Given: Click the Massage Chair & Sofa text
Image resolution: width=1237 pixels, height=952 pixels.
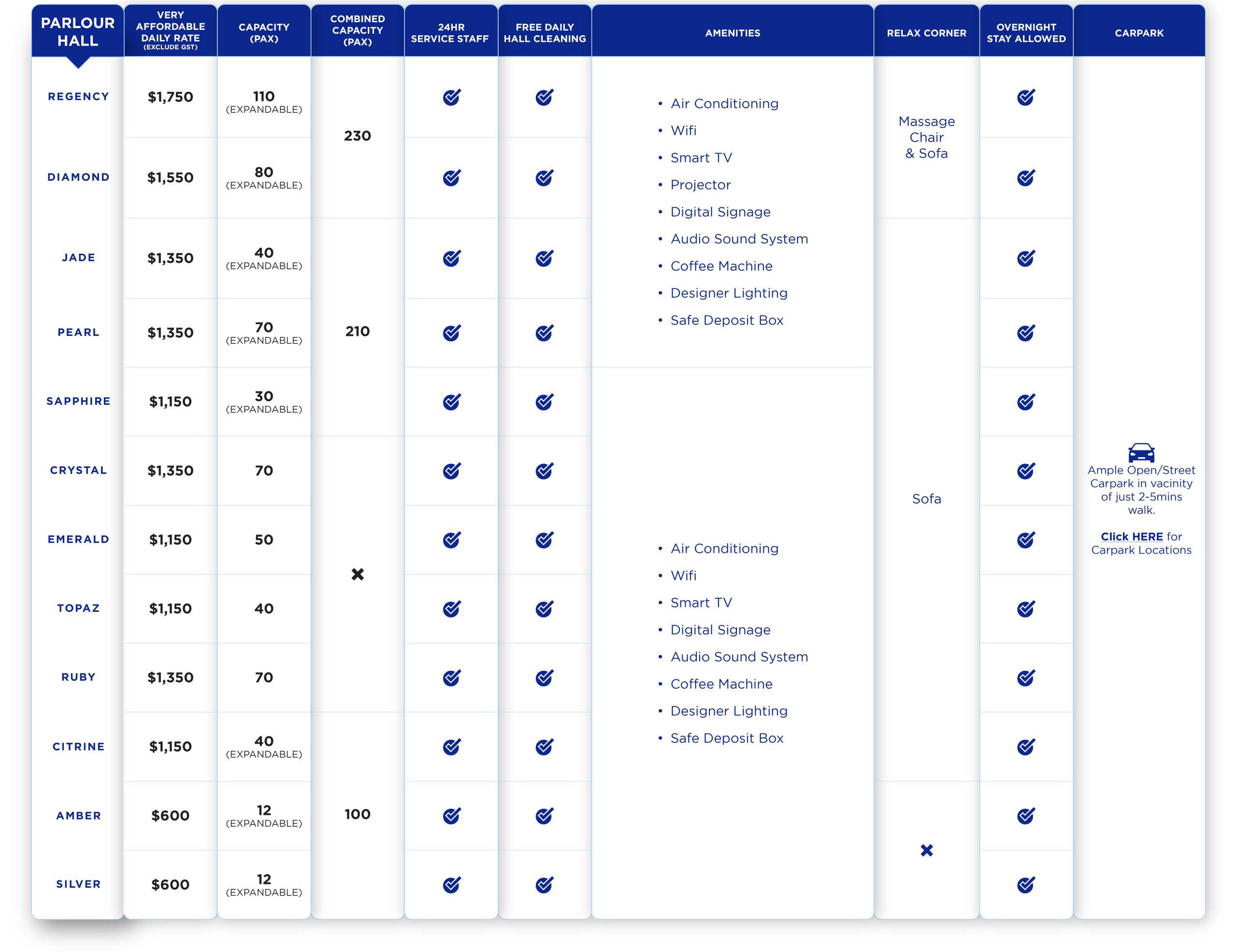Looking at the screenshot, I should pos(927,138).
